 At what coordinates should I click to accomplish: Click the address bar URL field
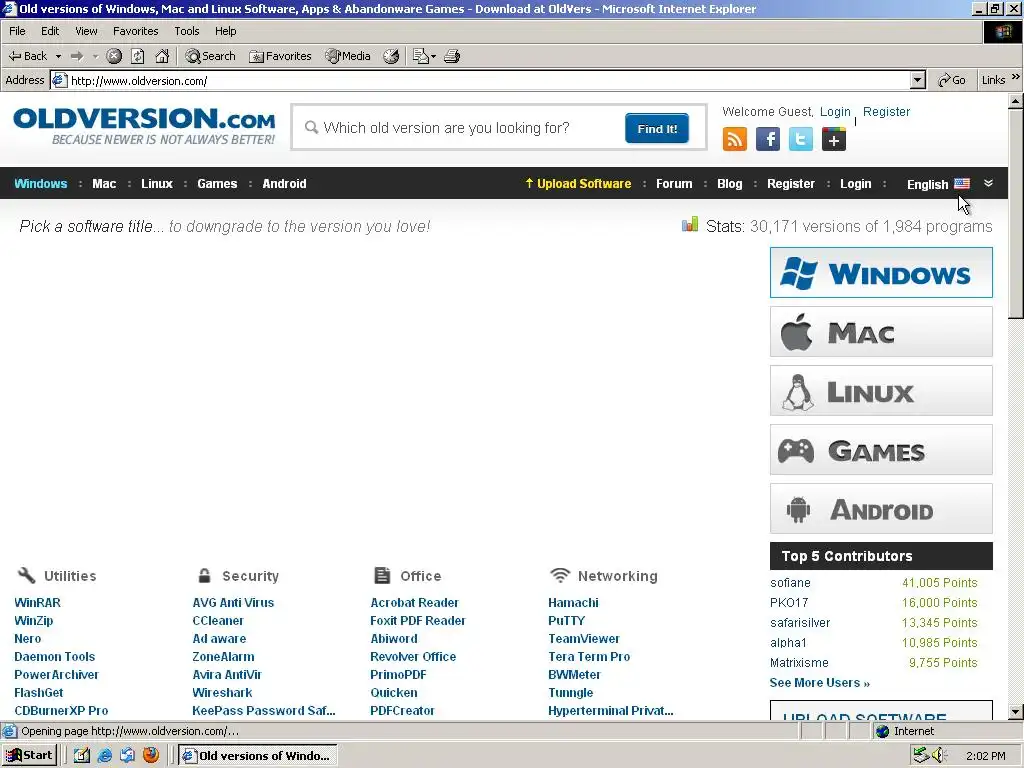tap(488, 80)
